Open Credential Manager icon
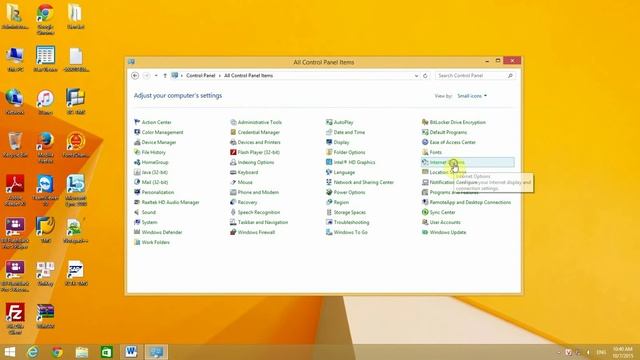Viewport: 640px width, 360px height. [233, 132]
